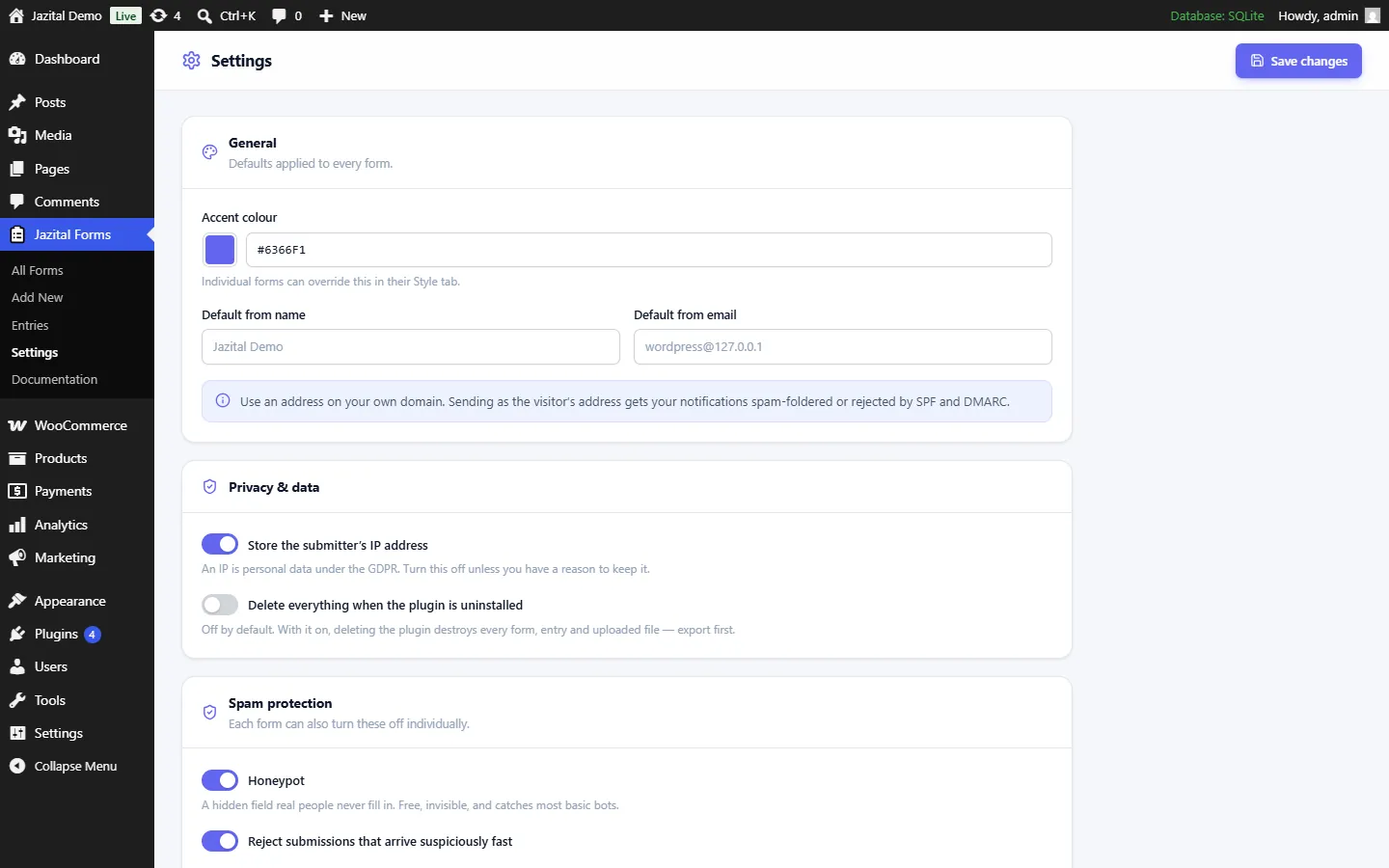Screen dimensions: 1389x868
Task: Click the Plugins update count badge
Action: 93,634
